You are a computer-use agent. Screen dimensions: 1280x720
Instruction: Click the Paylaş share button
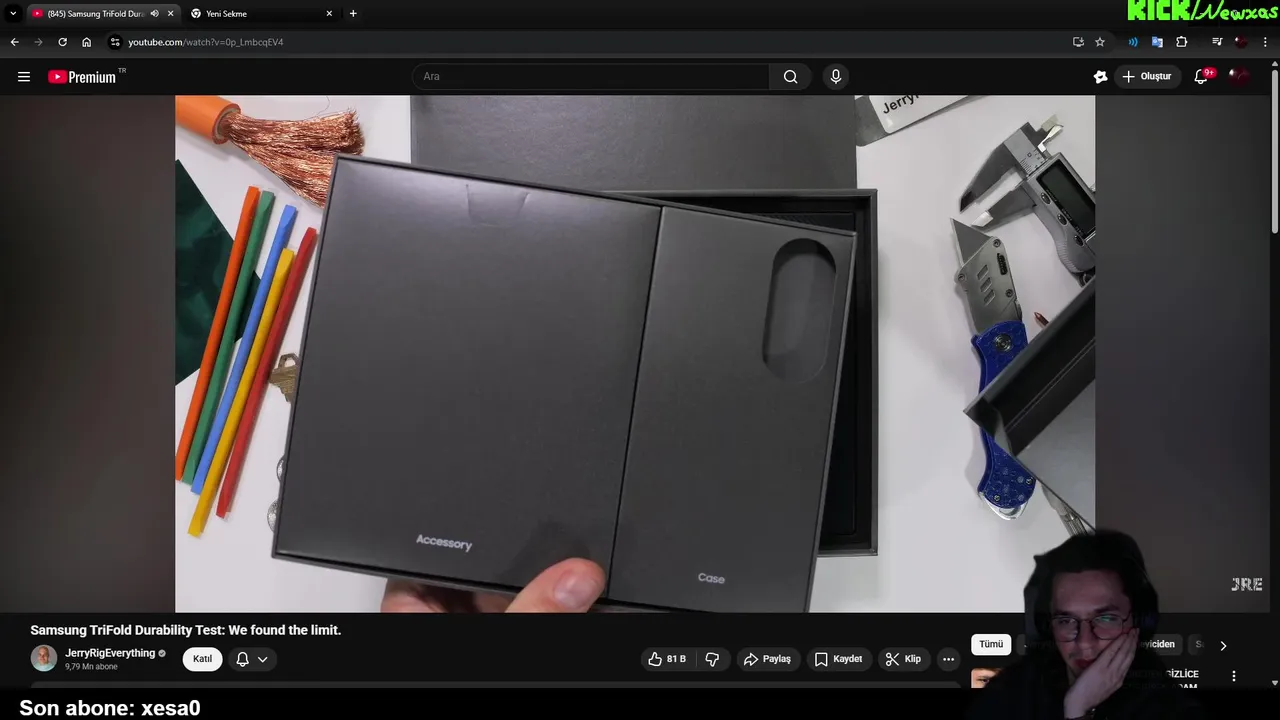[x=767, y=659]
